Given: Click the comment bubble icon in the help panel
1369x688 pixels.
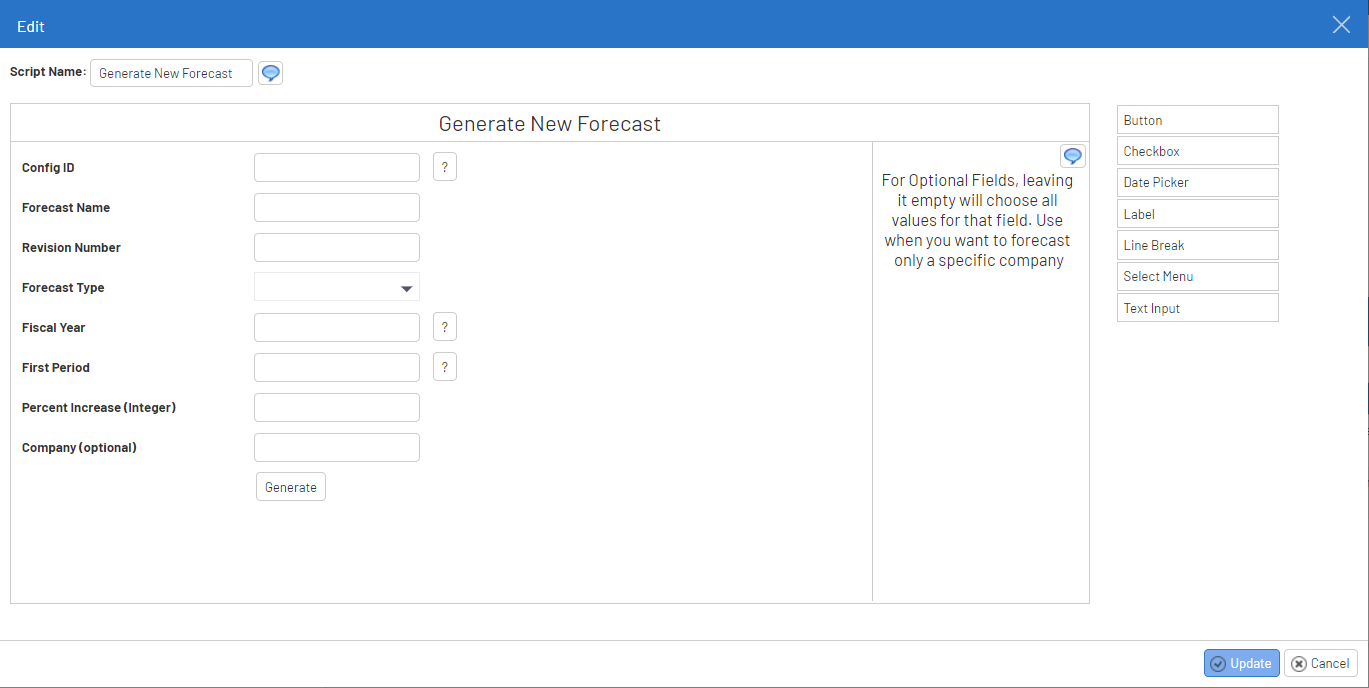Looking at the screenshot, I should 1072,156.
